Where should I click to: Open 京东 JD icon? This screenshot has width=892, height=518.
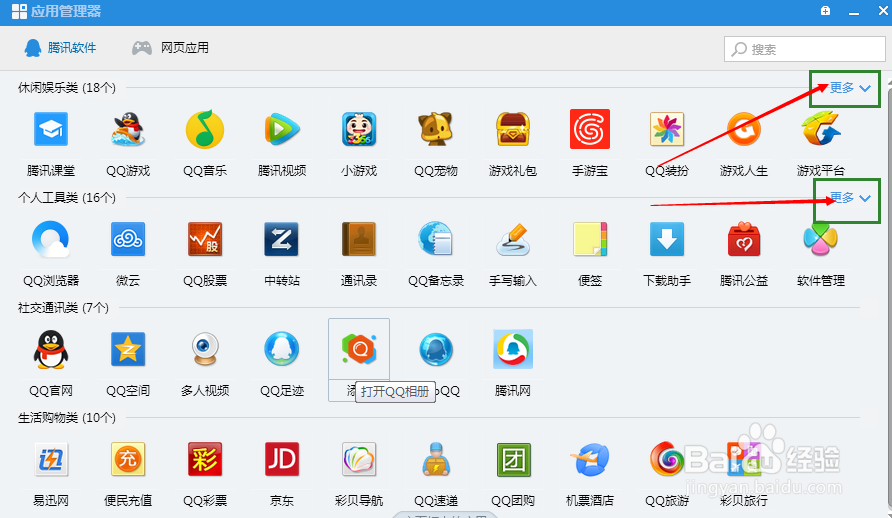[x=282, y=459]
